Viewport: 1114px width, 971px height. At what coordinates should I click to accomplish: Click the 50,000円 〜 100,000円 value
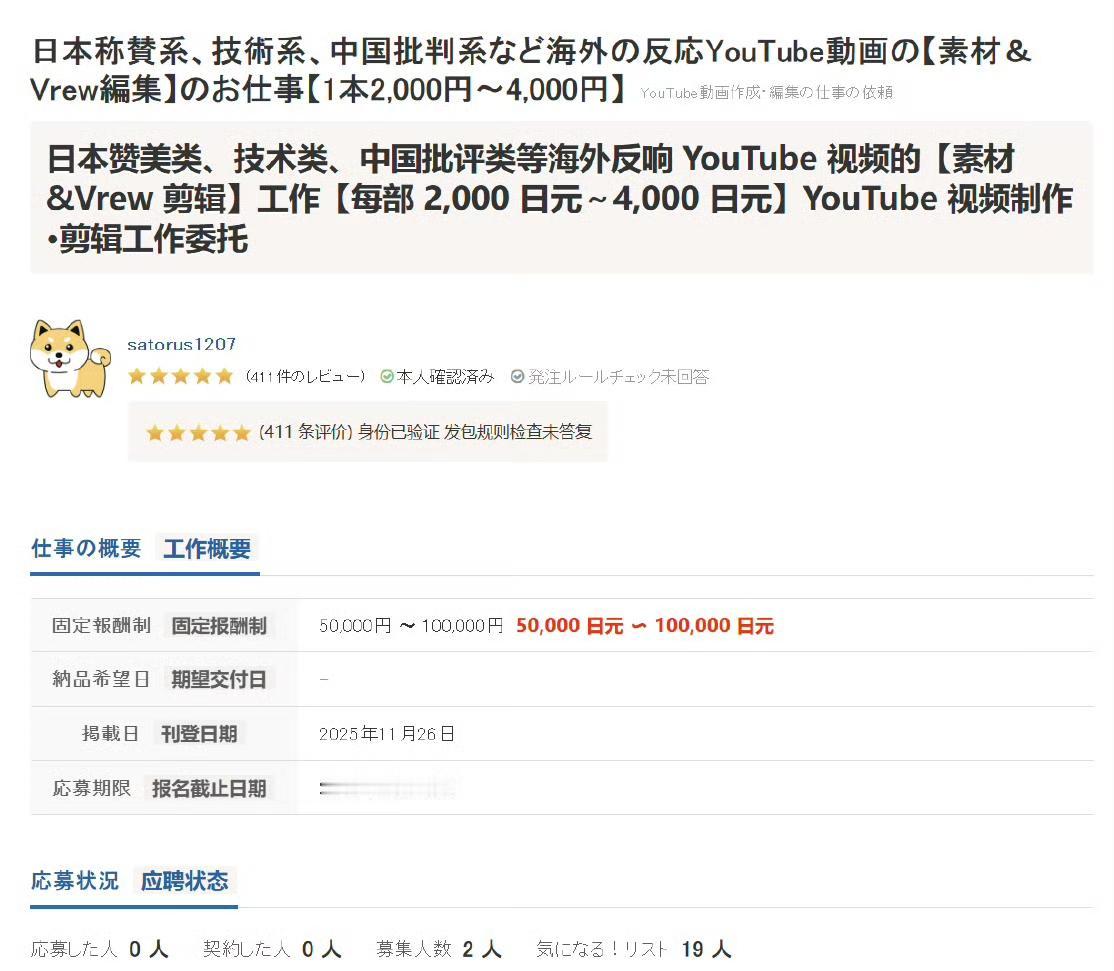(411, 625)
